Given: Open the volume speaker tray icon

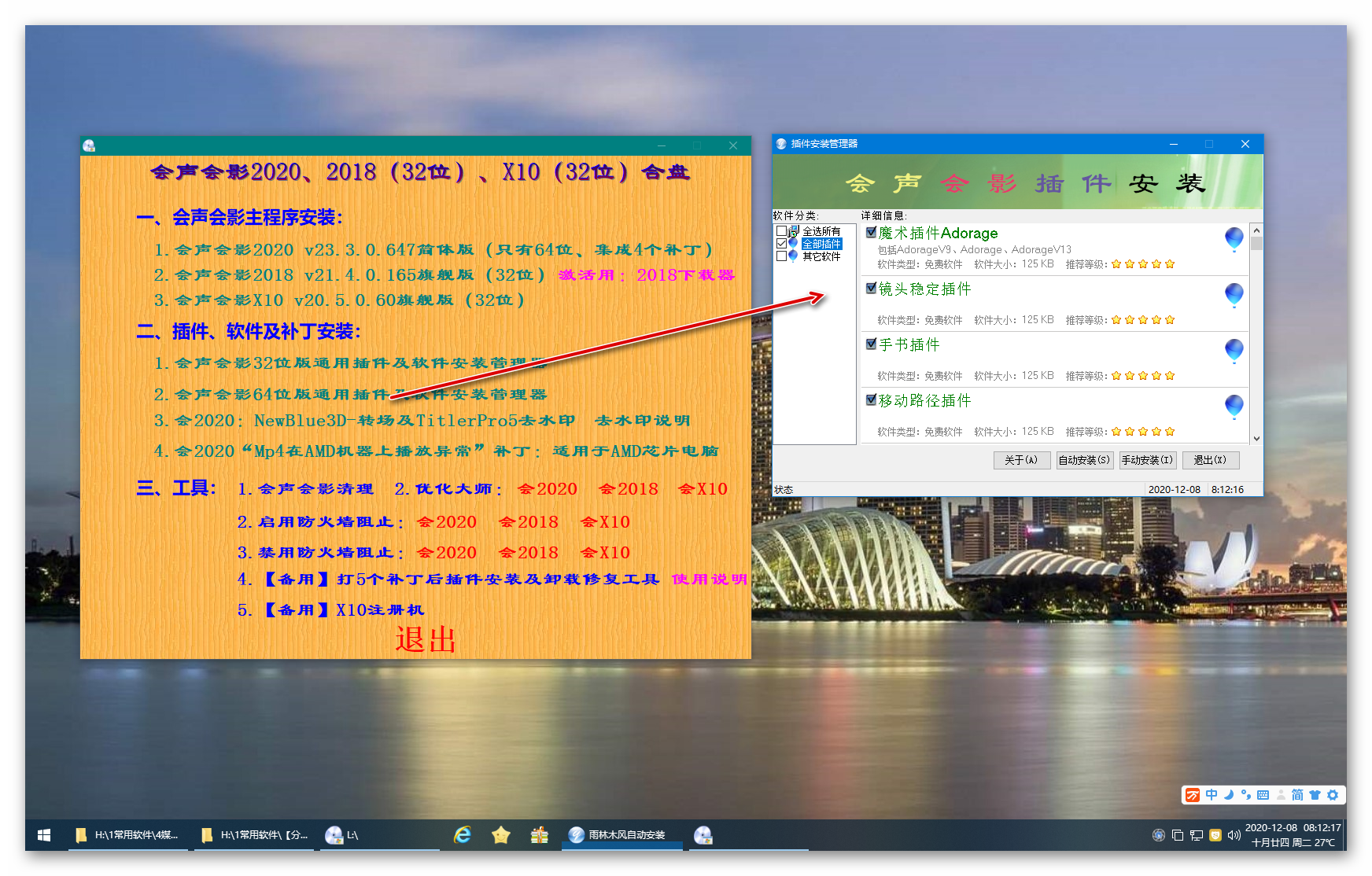Looking at the screenshot, I should [x=1234, y=835].
